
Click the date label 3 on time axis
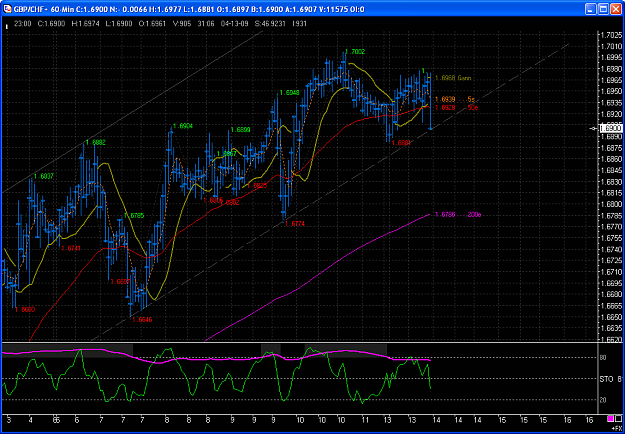(8, 420)
